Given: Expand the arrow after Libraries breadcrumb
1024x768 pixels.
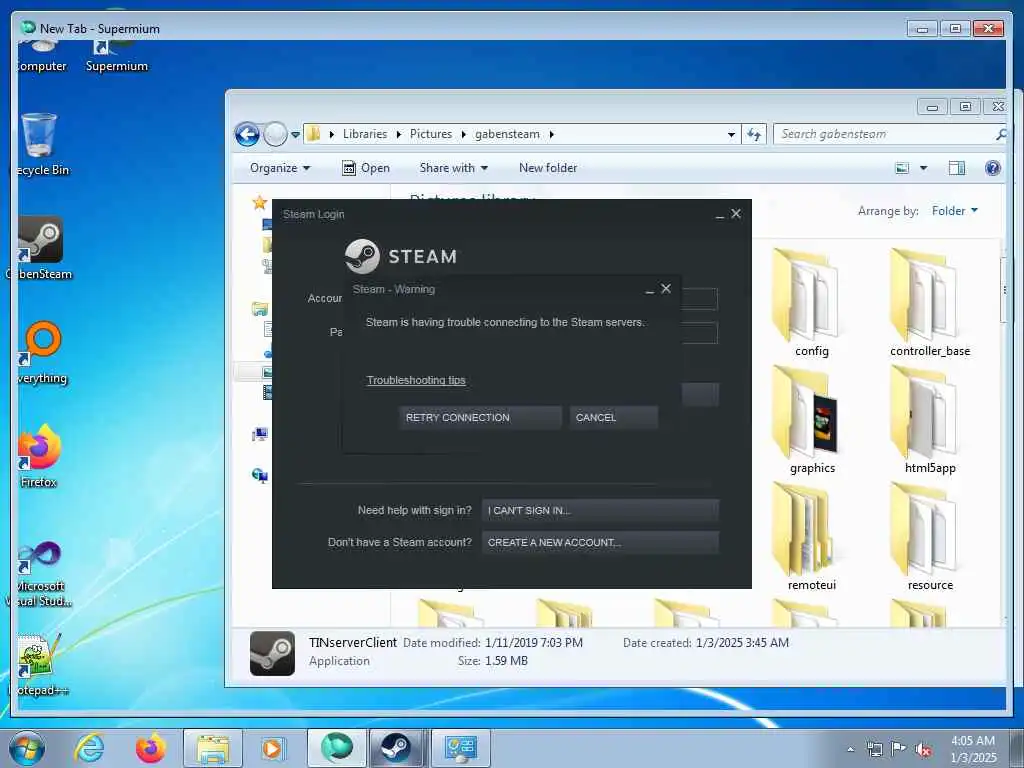Looking at the screenshot, I should tap(398, 134).
